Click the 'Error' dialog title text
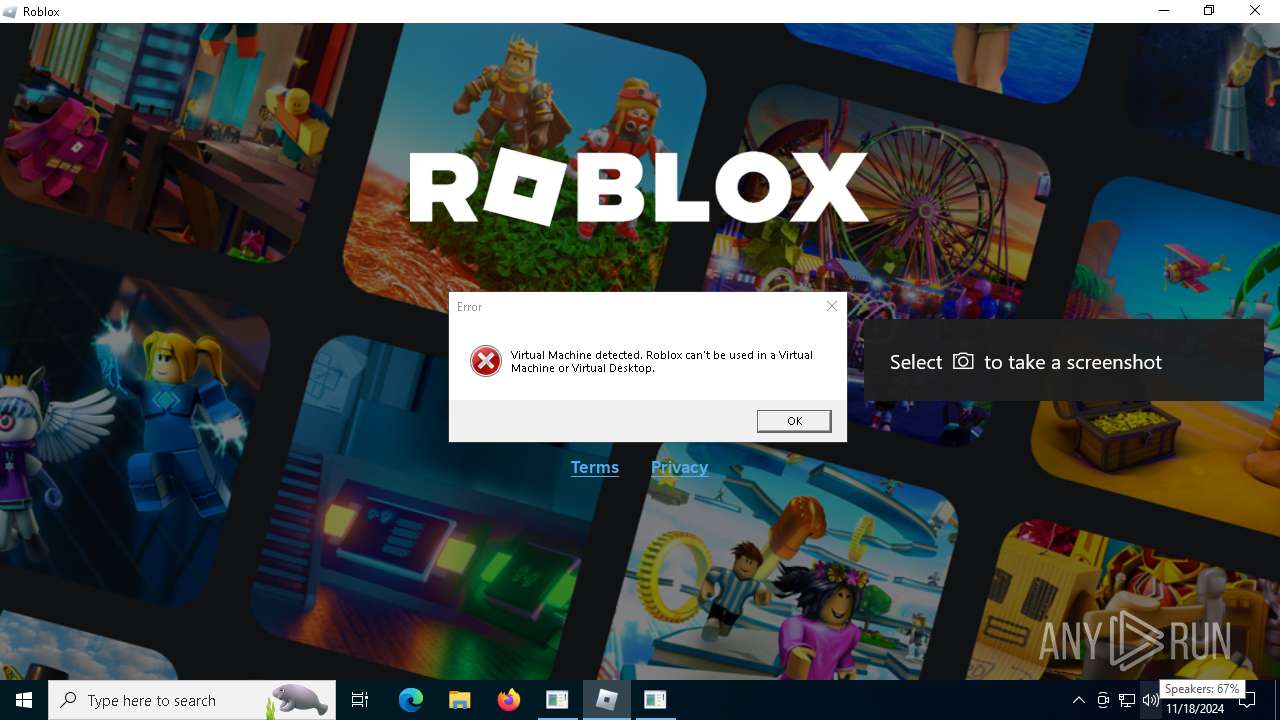 point(470,307)
